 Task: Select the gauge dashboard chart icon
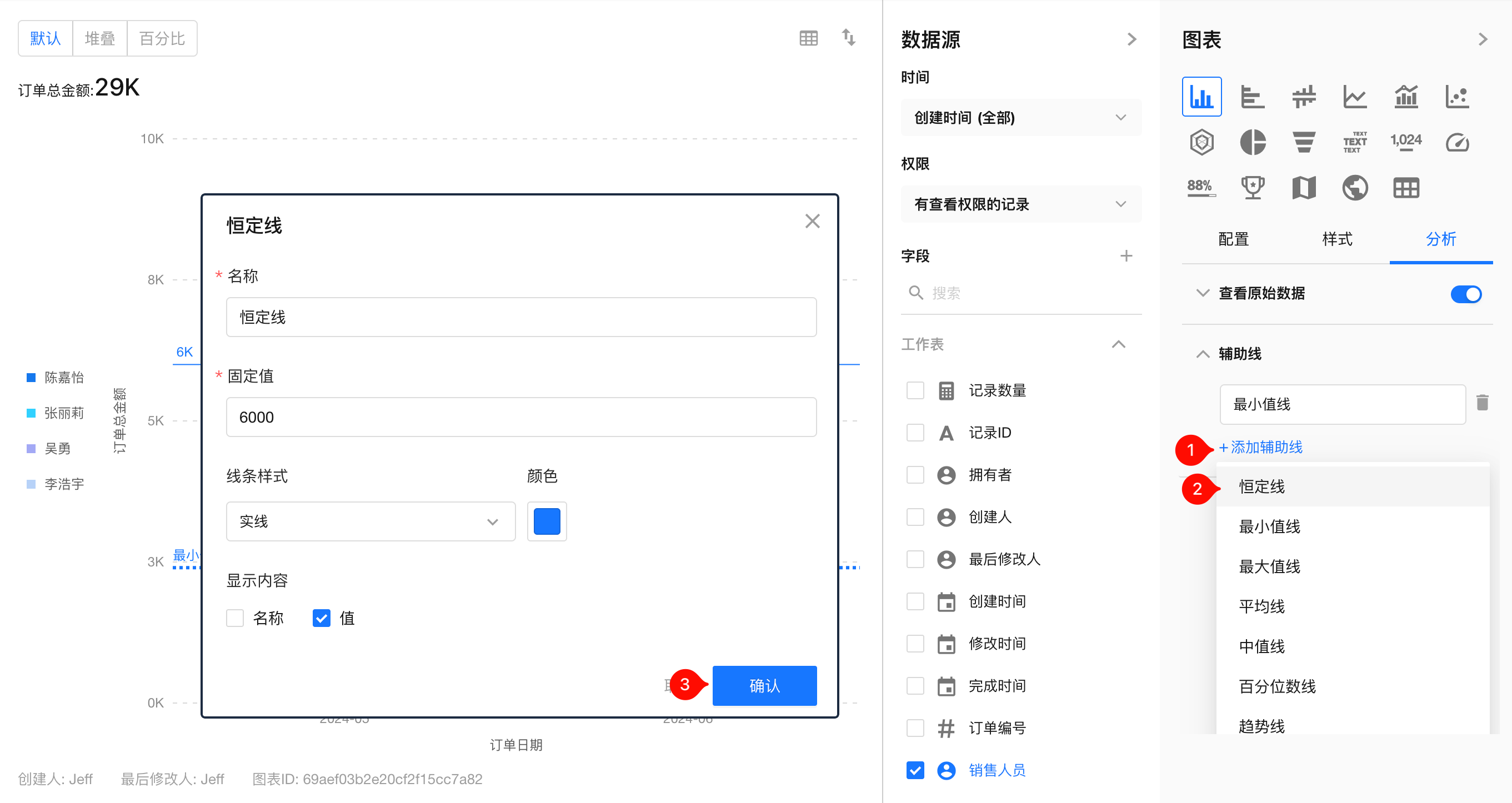point(1456,142)
